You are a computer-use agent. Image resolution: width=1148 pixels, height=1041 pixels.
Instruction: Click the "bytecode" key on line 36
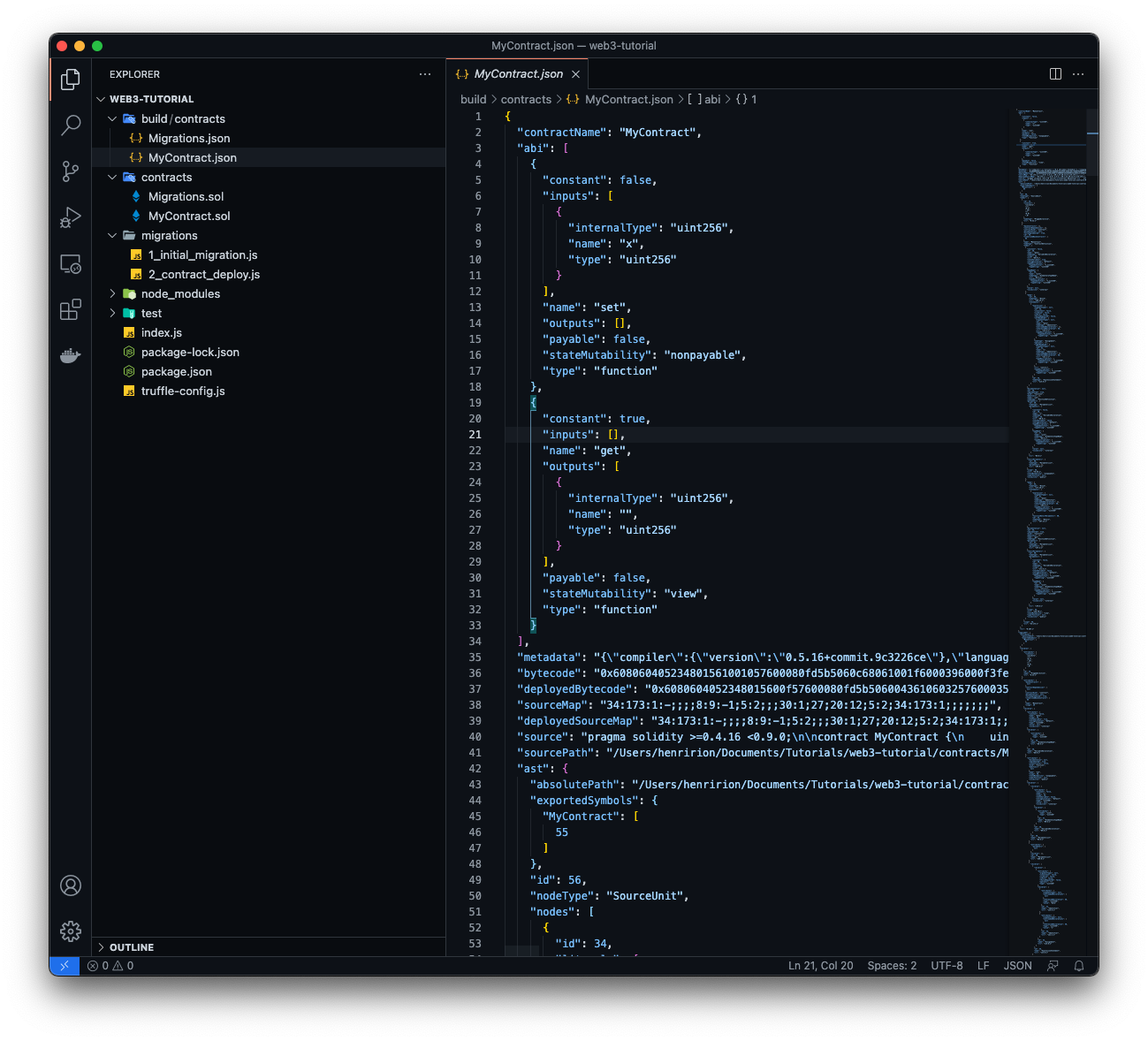[x=549, y=673]
